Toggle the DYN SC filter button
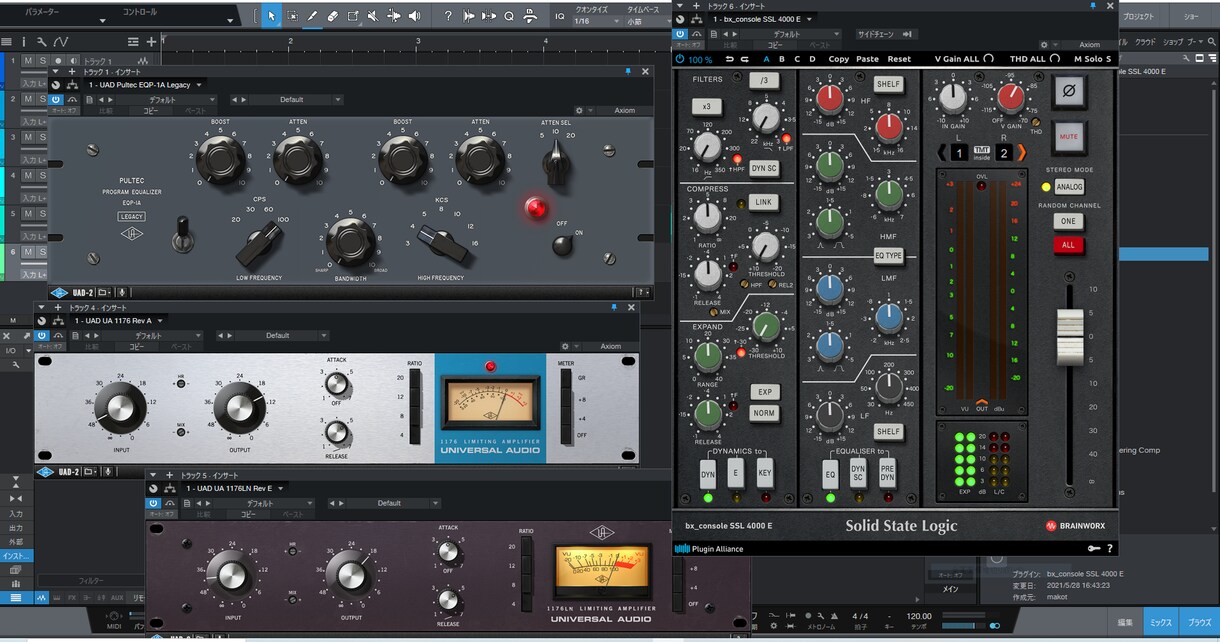This screenshot has width=1220, height=642. coord(764,169)
